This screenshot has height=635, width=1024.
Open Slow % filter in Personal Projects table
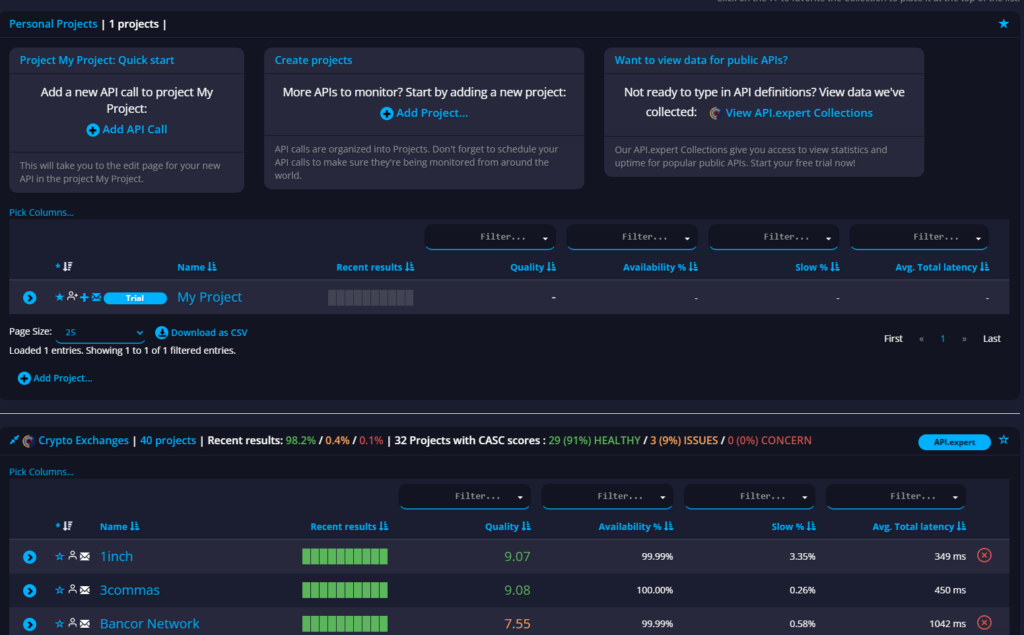[x=774, y=237]
